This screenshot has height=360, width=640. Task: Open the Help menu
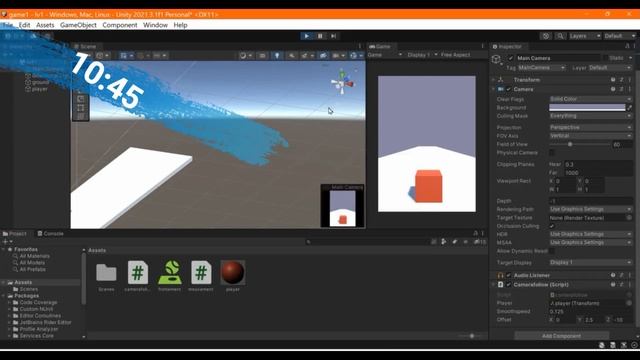180,25
